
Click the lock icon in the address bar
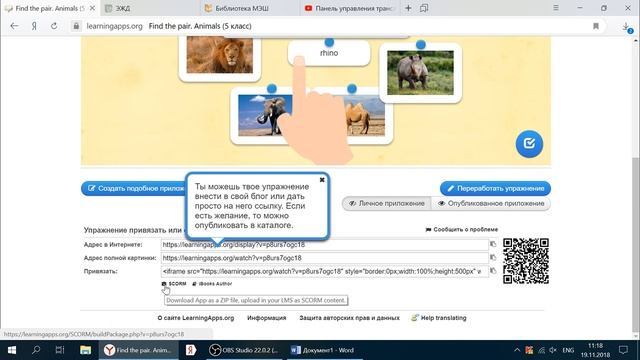click(76, 26)
